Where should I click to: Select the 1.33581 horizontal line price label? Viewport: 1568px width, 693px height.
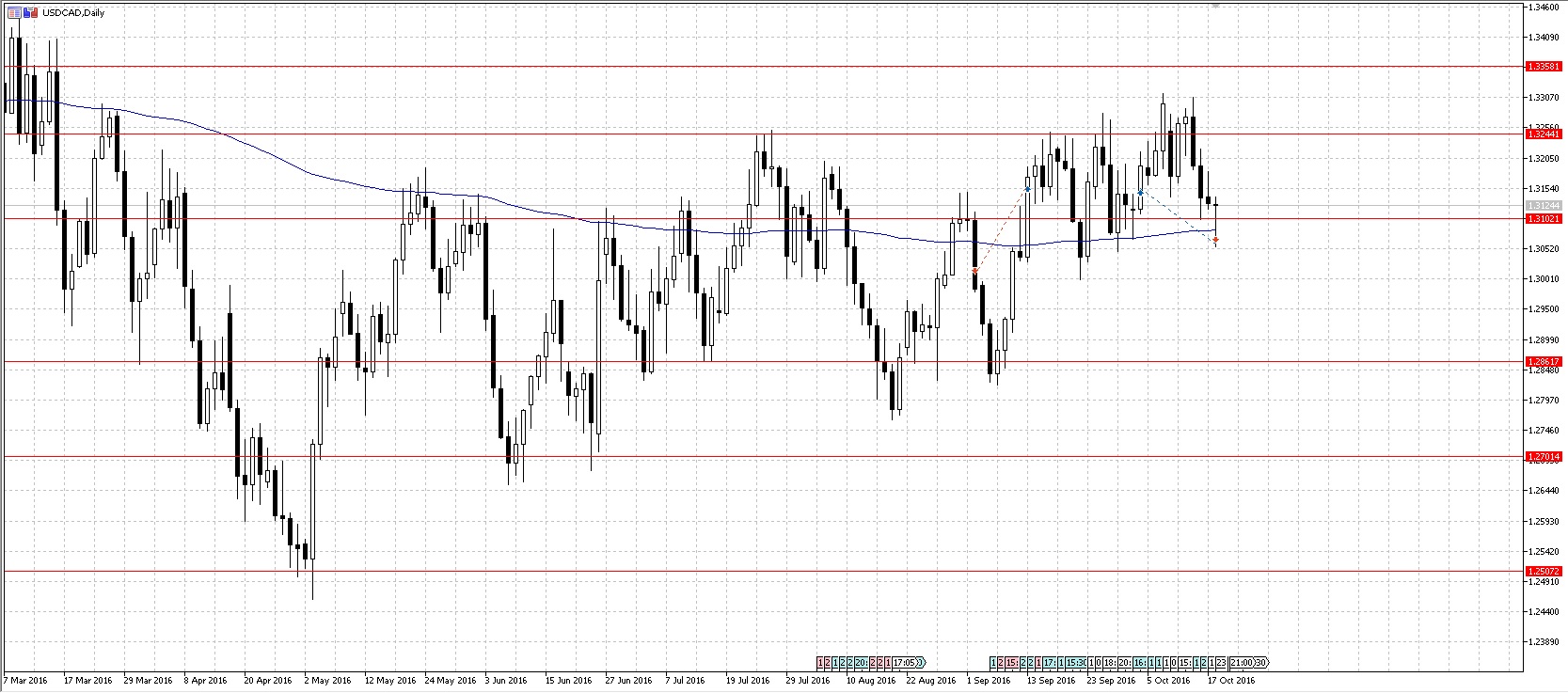point(1544,67)
